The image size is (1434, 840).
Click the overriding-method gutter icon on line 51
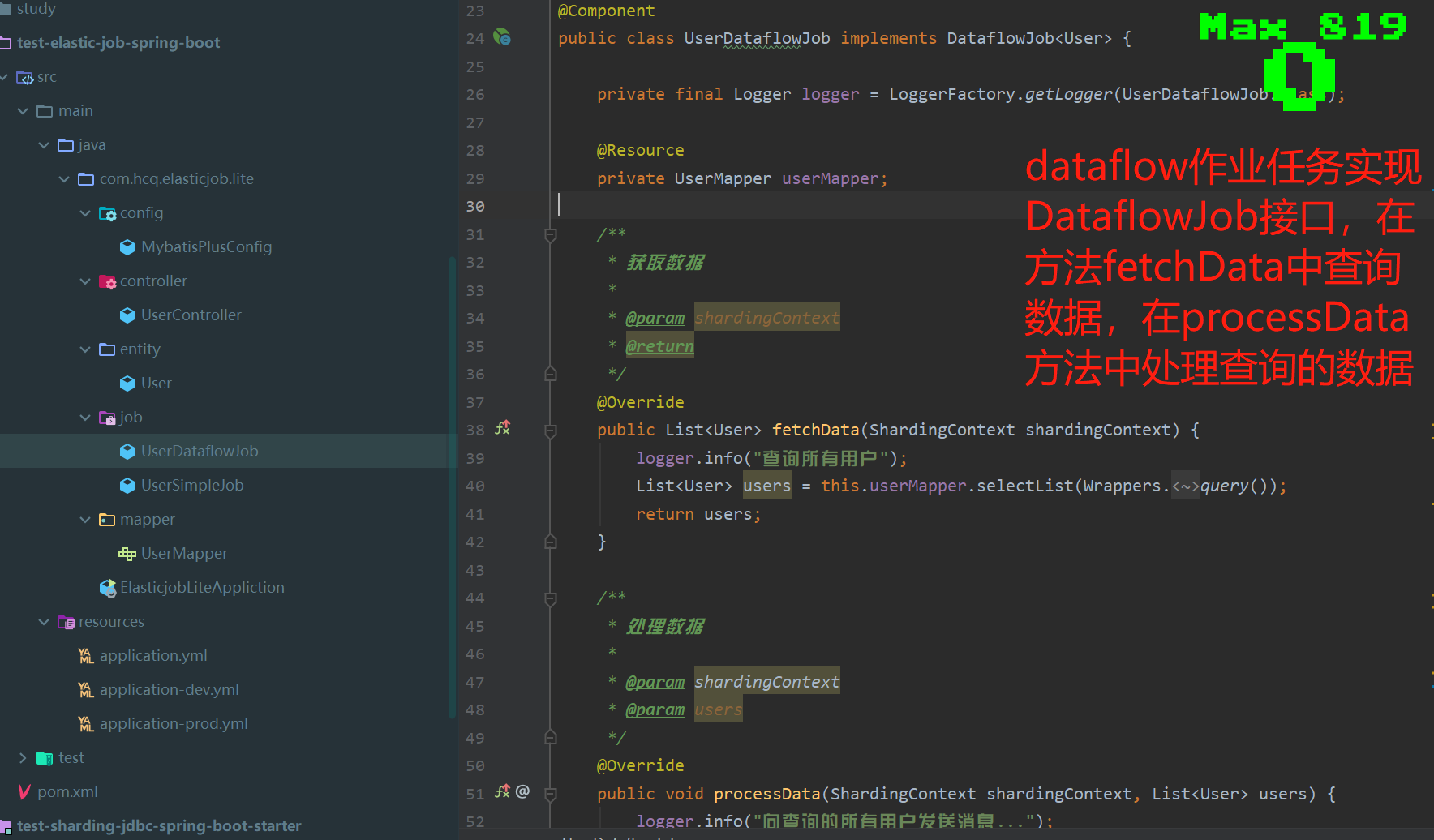(x=503, y=791)
